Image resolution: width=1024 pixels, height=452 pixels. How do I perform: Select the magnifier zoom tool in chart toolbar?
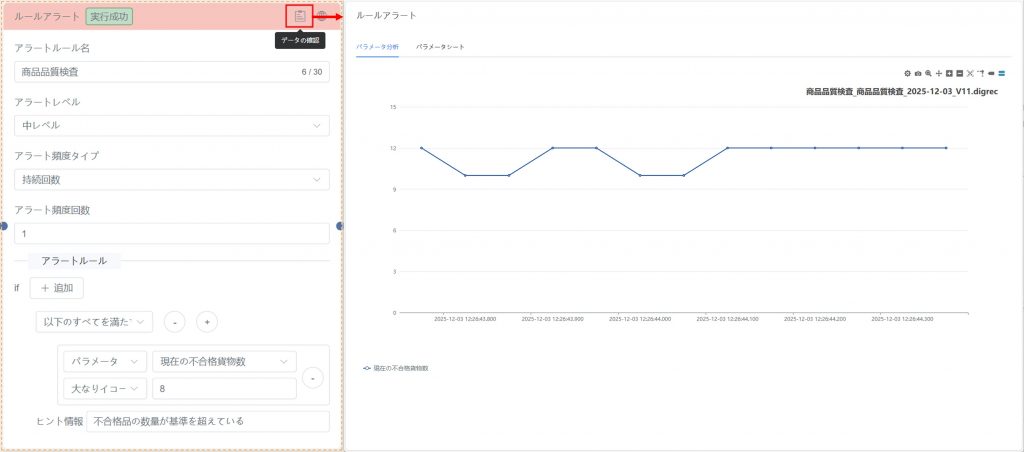(928, 74)
